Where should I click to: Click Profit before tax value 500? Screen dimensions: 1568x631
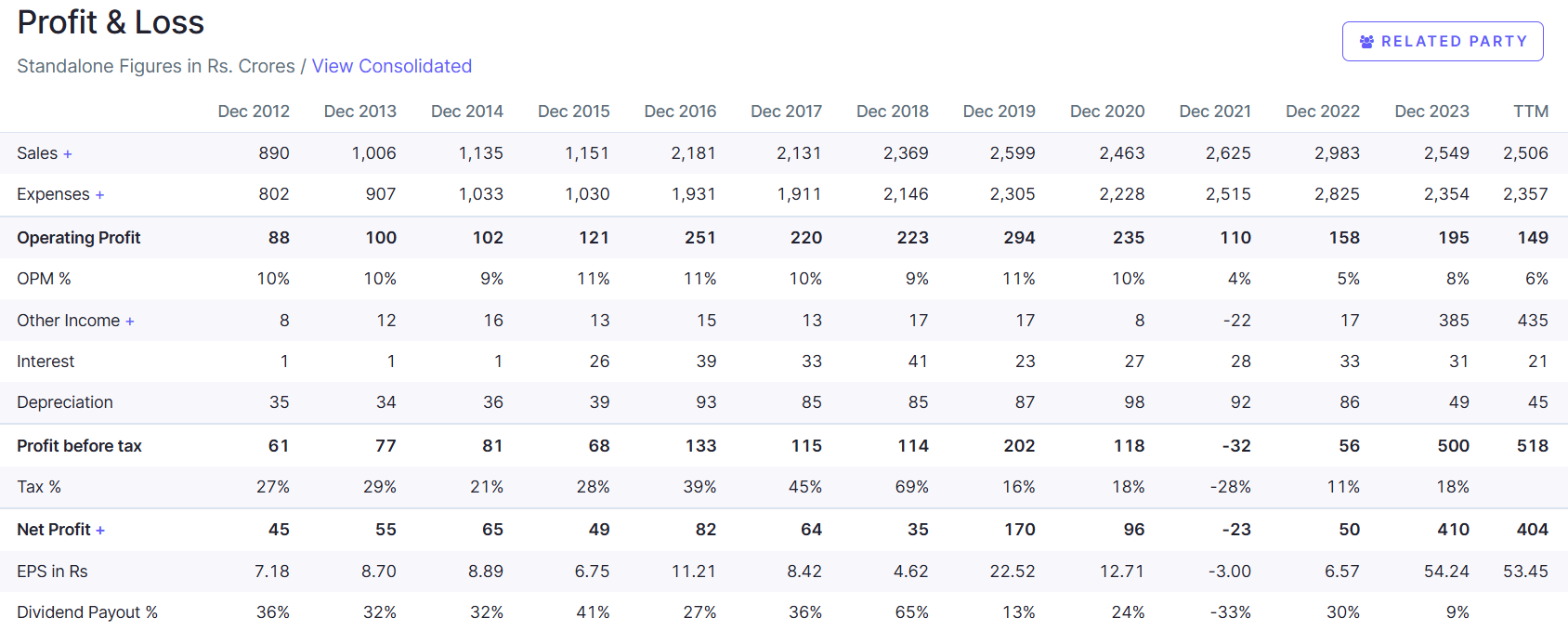(1454, 446)
